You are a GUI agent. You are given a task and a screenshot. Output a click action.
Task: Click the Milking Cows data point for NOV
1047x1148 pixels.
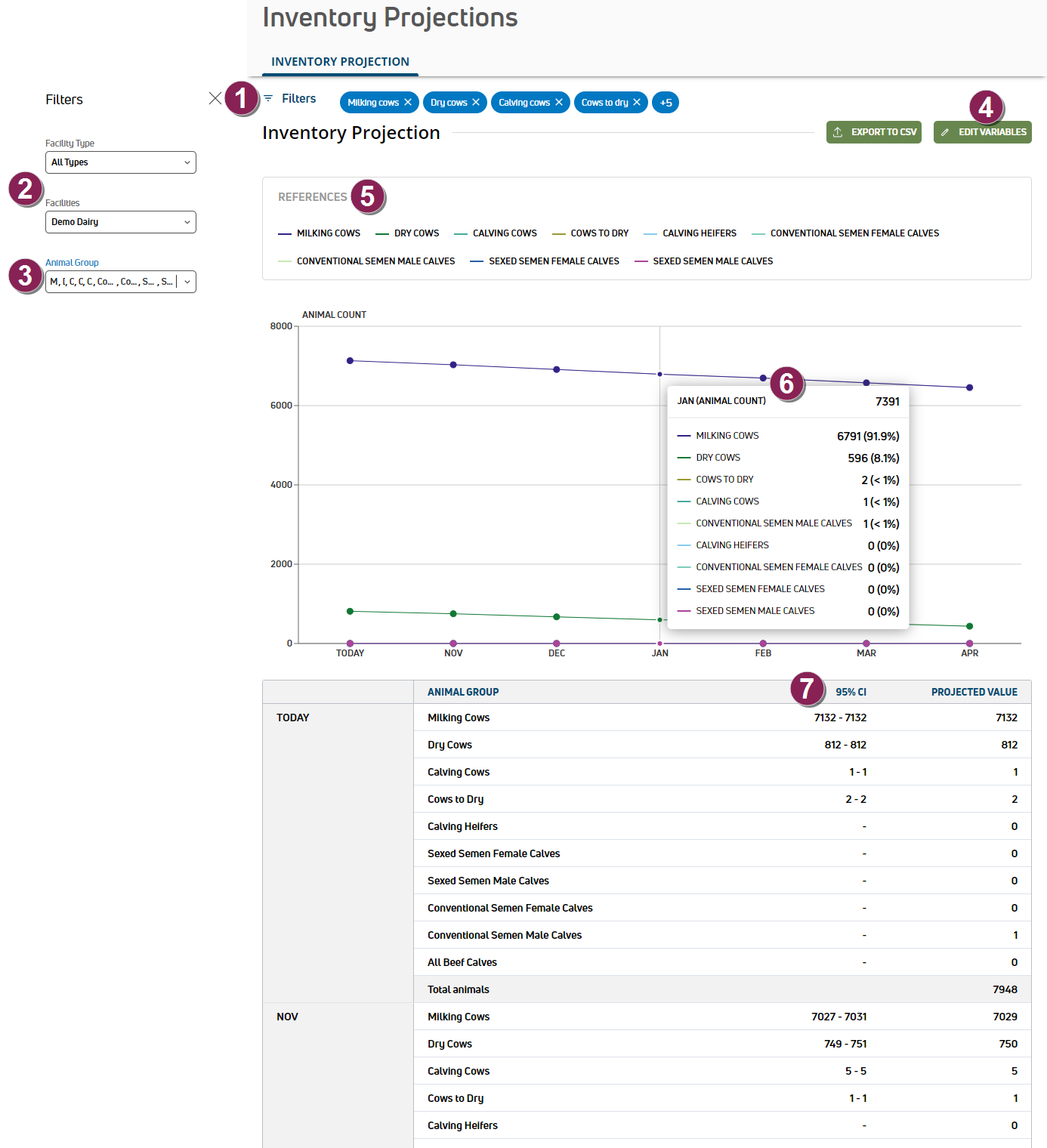pos(453,365)
